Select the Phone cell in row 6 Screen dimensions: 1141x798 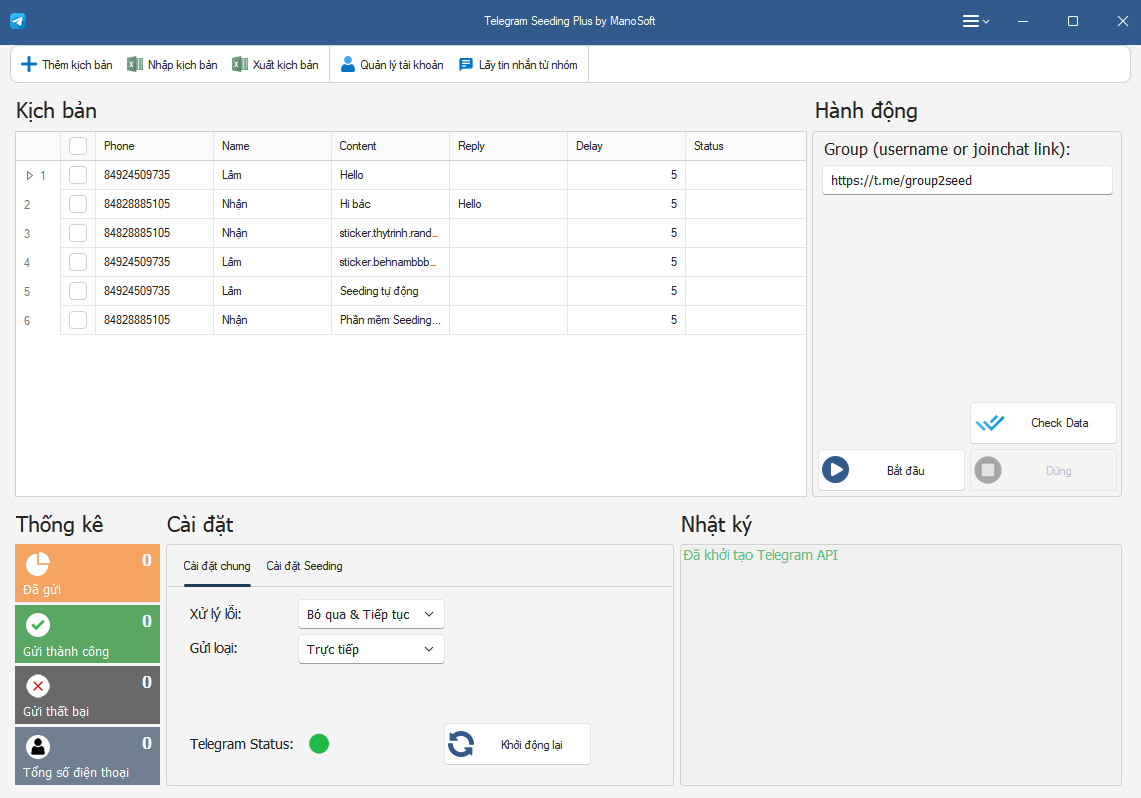coord(154,320)
